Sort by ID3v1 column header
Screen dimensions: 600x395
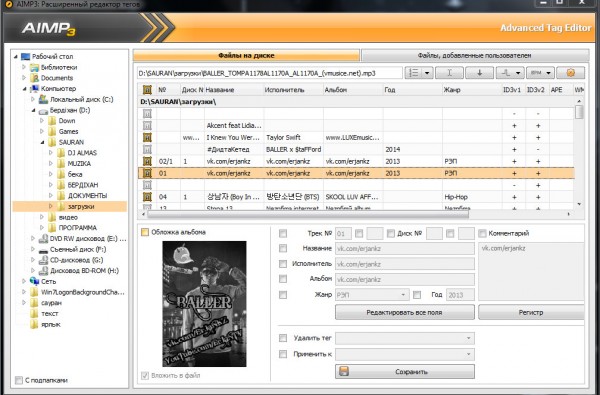coord(514,90)
